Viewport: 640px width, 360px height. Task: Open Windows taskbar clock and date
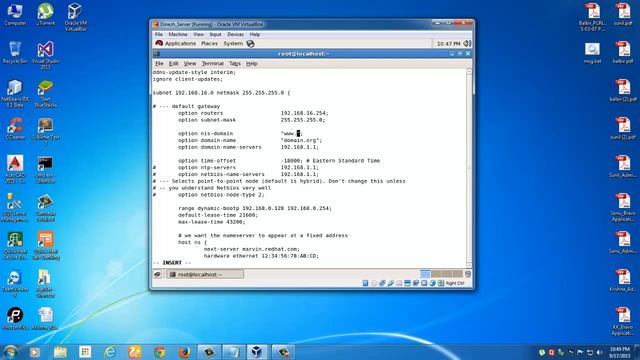point(620,352)
